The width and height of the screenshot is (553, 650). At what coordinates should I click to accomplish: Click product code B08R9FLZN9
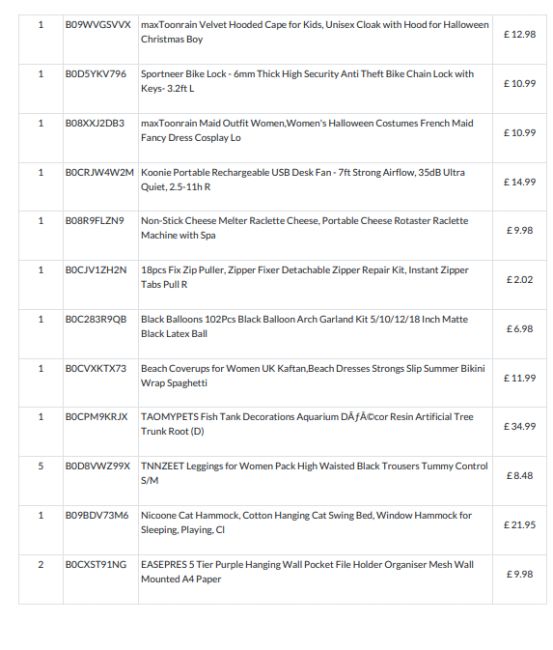tap(95, 221)
